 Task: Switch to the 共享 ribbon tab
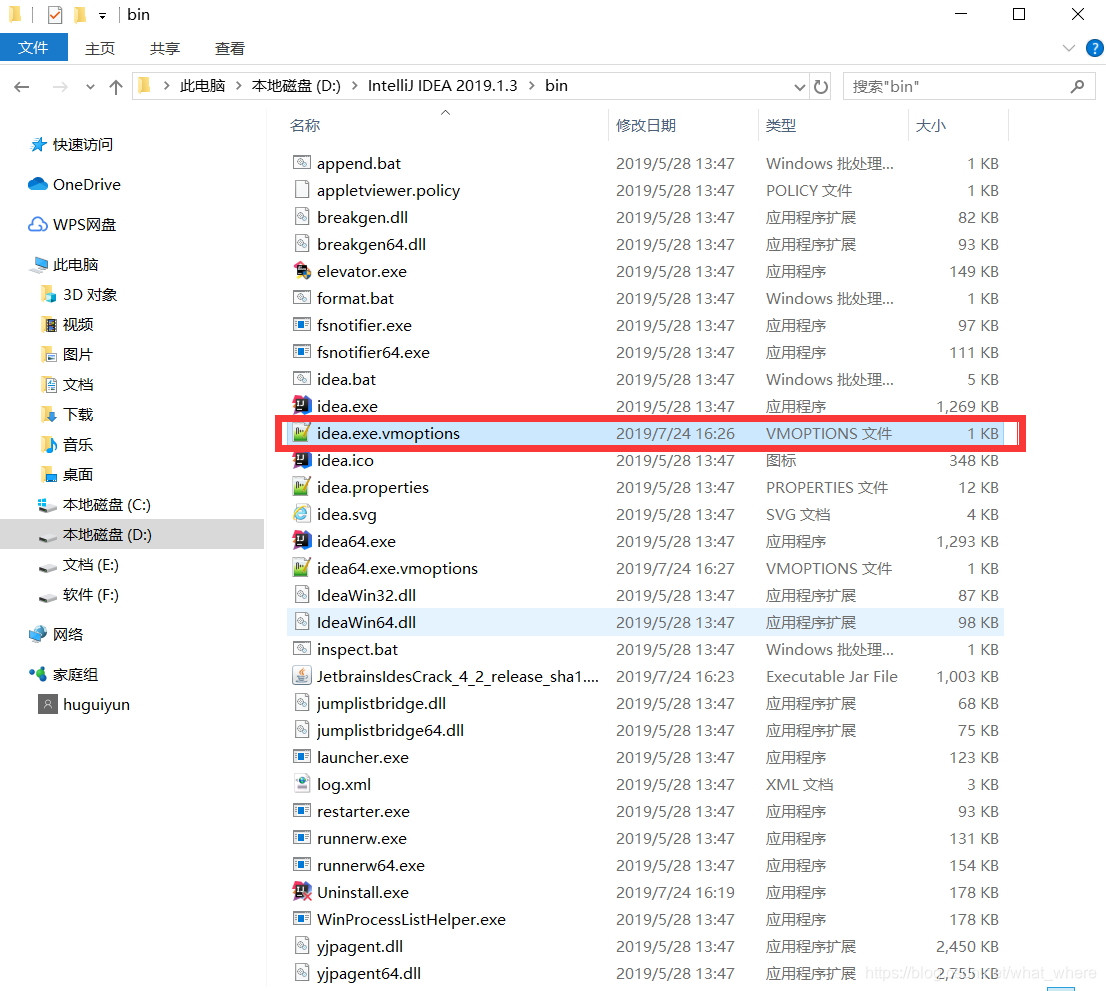pyautogui.click(x=165, y=48)
